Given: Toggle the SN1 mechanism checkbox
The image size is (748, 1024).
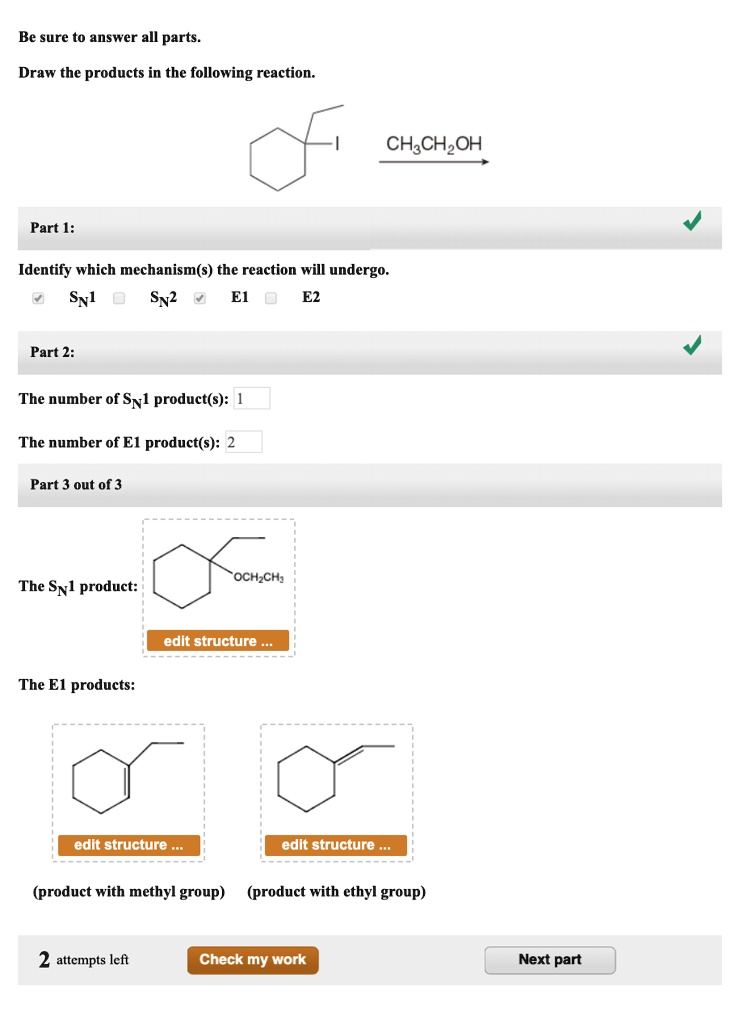Looking at the screenshot, I should point(38,297).
